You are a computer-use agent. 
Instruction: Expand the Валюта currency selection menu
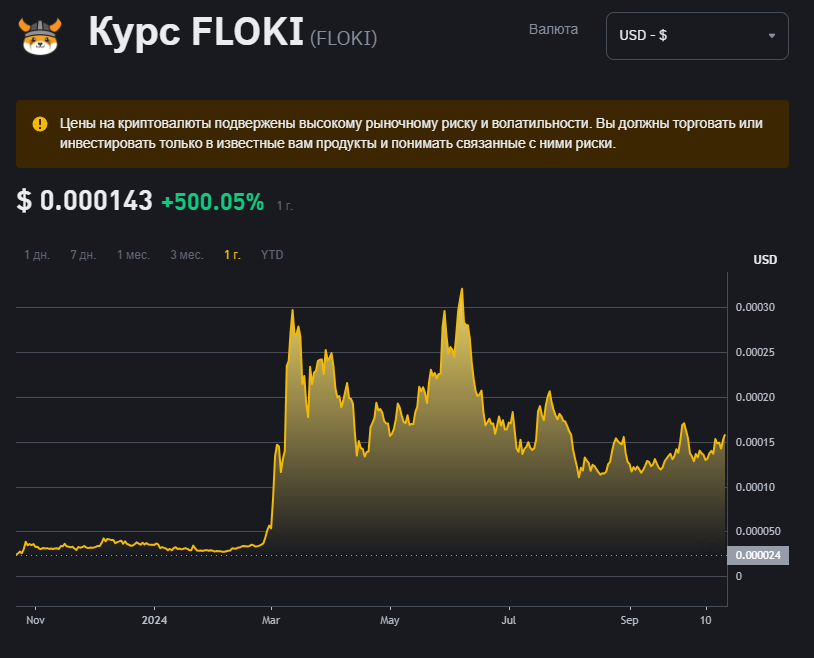[697, 35]
